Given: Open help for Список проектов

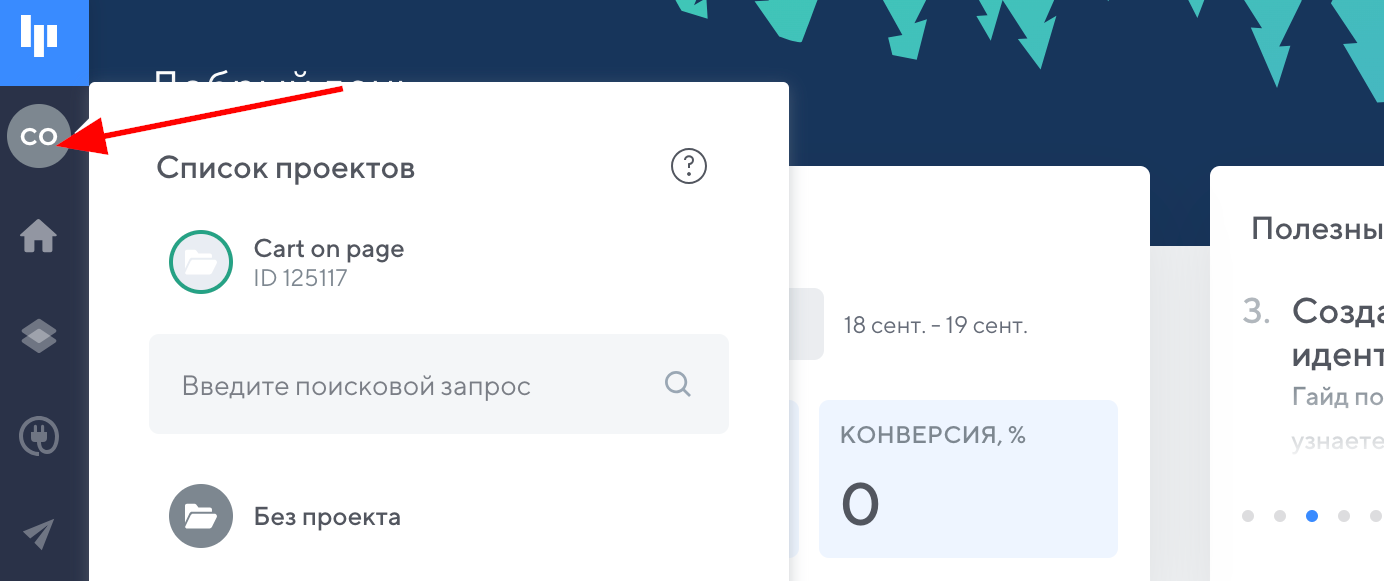Looking at the screenshot, I should (x=688, y=166).
